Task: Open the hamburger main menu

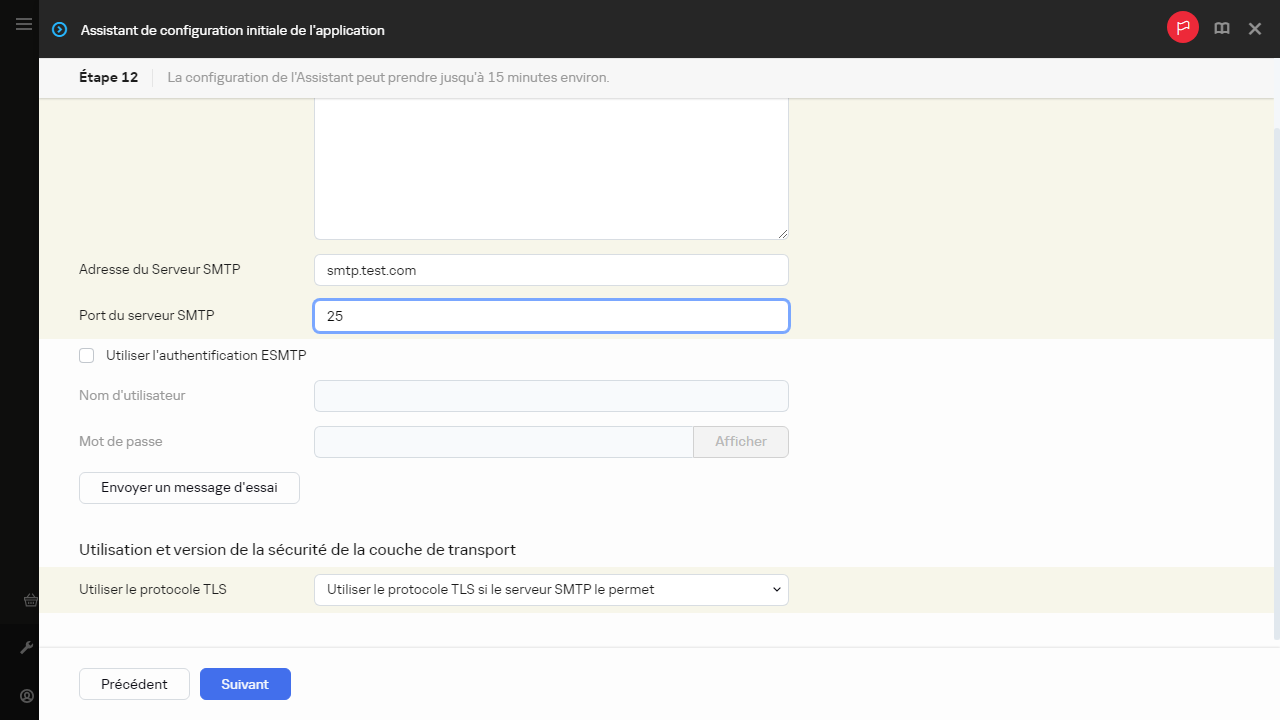Action: click(24, 24)
